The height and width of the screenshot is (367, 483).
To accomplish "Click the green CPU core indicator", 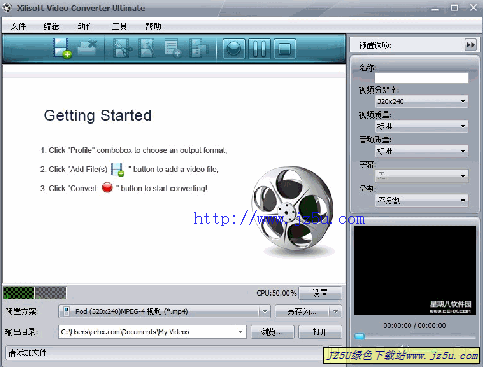I will tap(19, 293).
